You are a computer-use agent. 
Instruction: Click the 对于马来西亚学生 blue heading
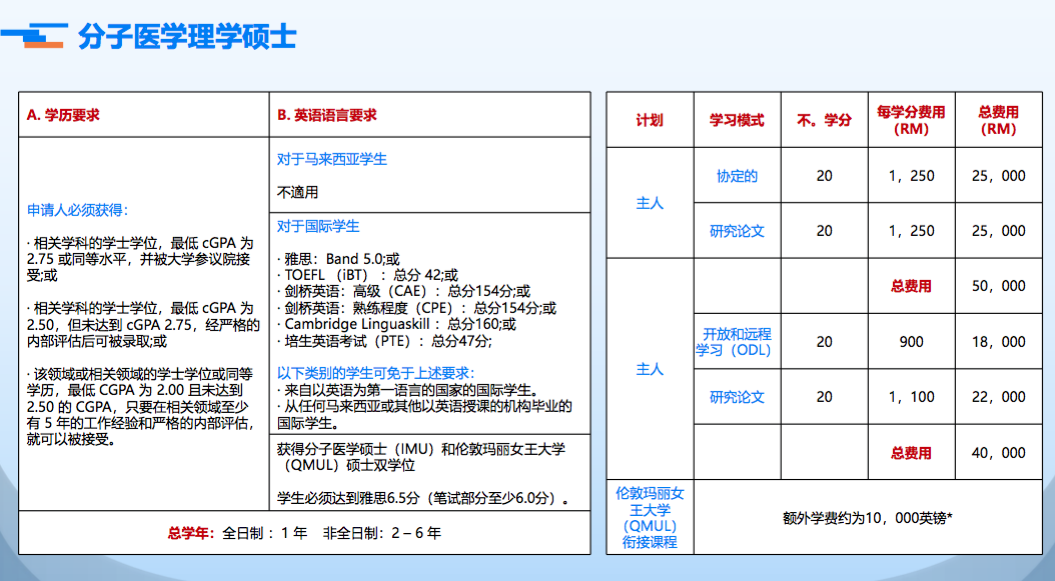(332, 159)
